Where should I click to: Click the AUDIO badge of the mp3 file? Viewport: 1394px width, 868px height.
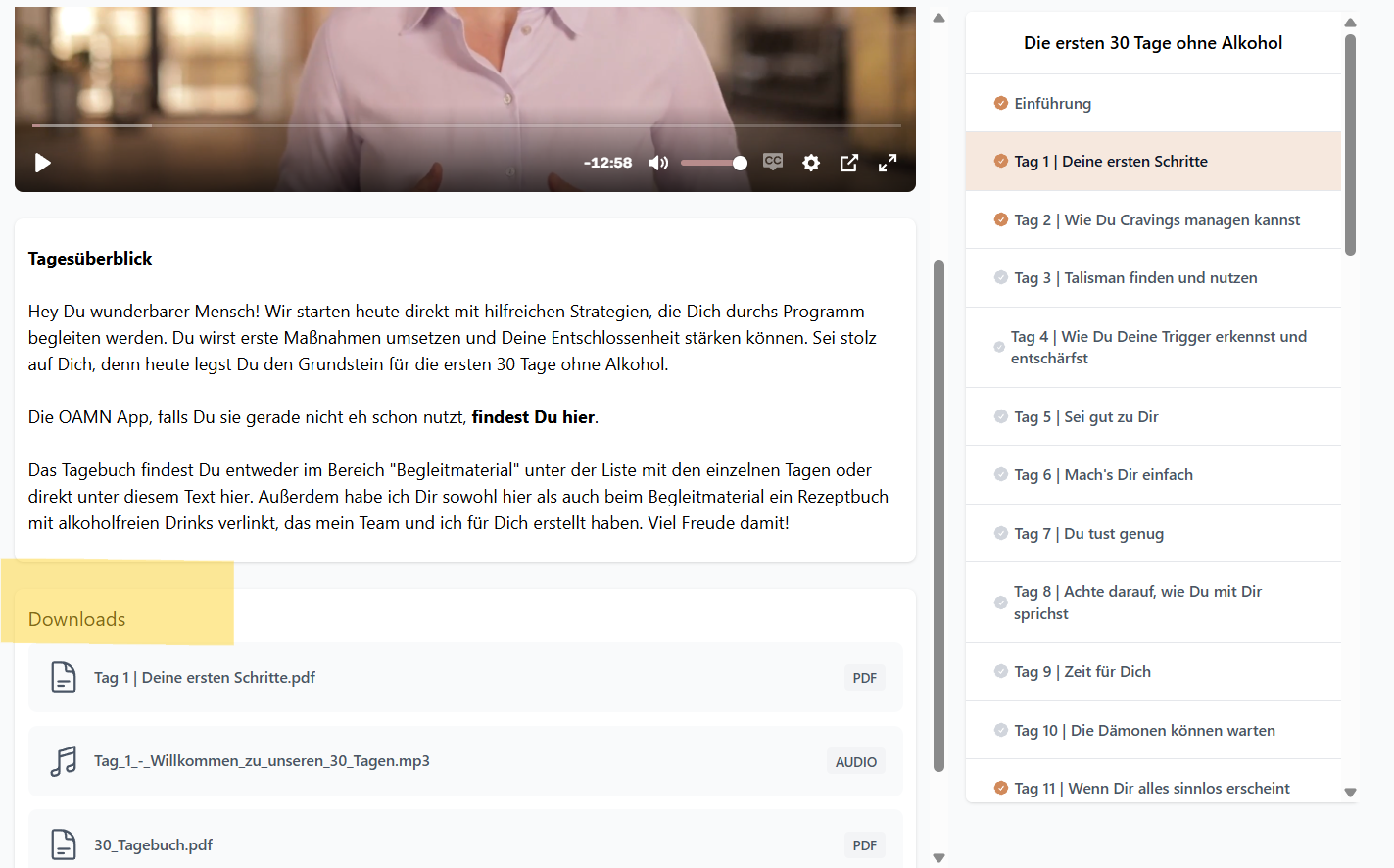(855, 762)
